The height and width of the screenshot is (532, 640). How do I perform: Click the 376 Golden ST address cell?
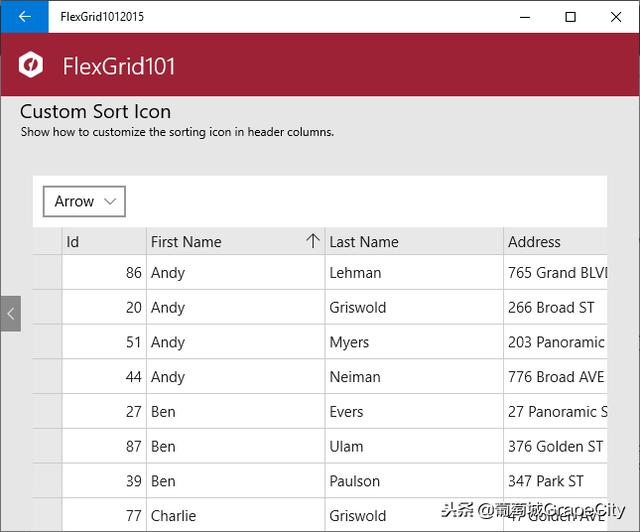556,446
